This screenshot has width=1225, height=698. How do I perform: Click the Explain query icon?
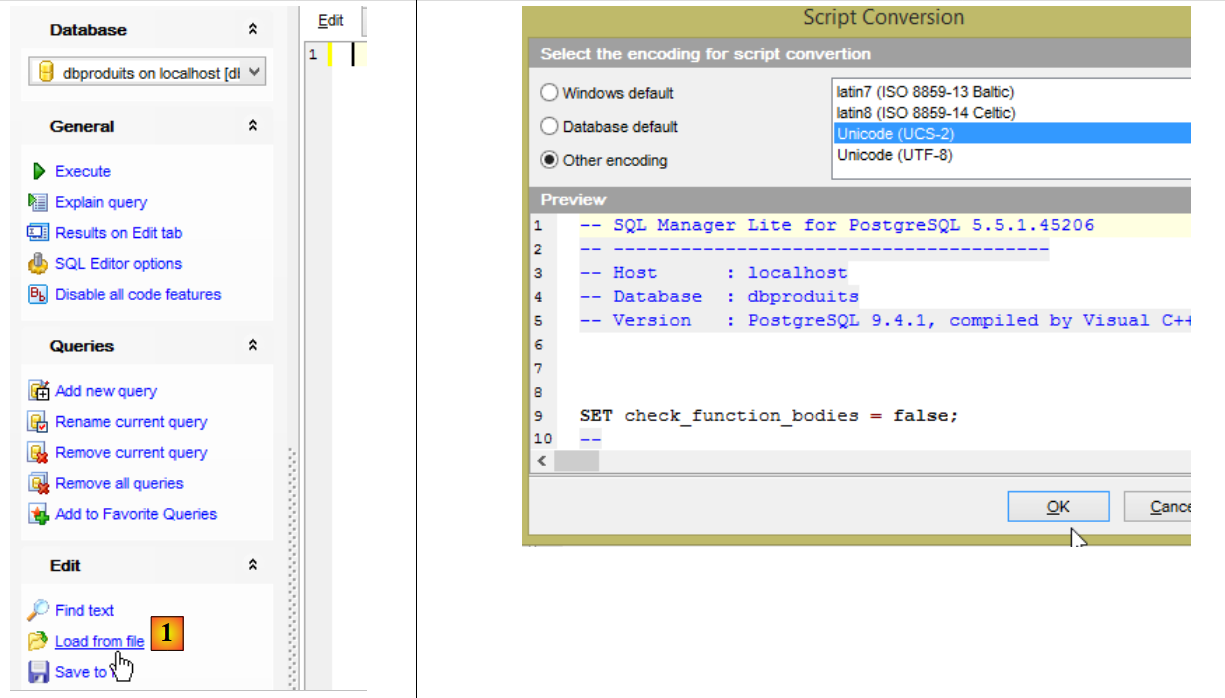(38, 202)
